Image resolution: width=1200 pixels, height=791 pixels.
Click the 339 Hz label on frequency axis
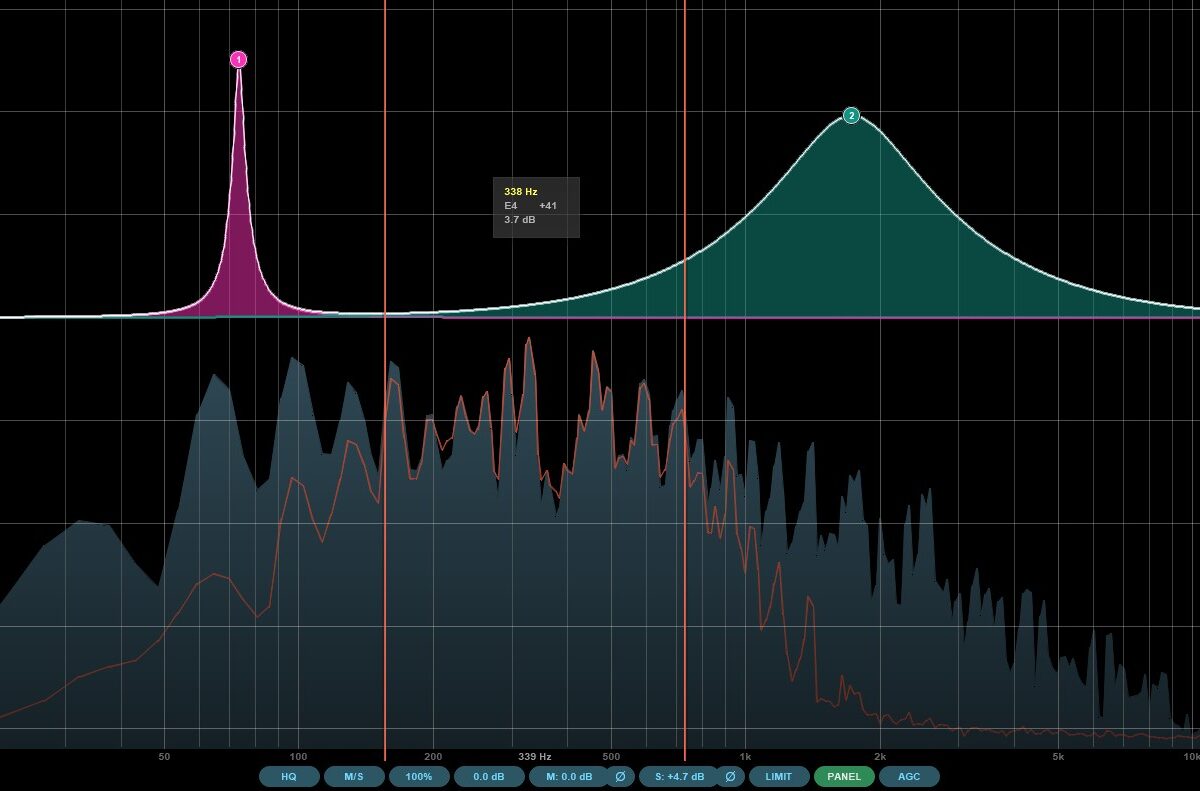[x=535, y=757]
